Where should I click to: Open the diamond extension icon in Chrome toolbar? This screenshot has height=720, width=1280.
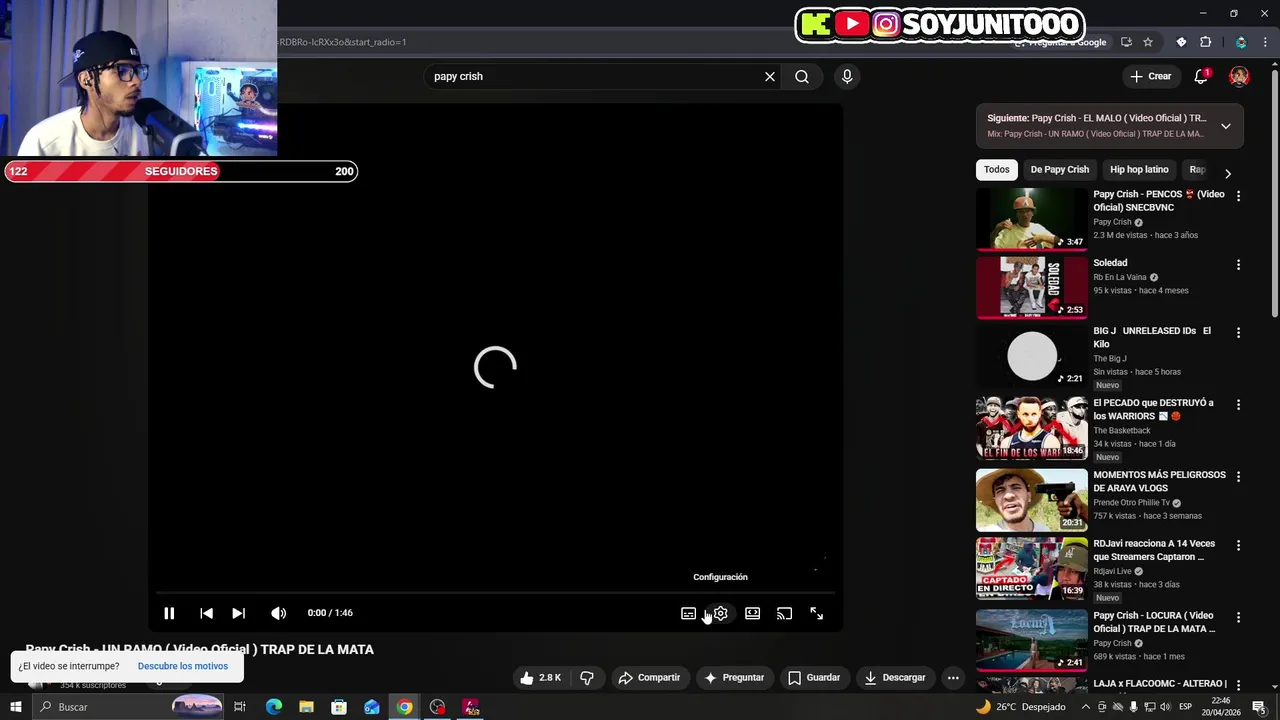click(1181, 42)
